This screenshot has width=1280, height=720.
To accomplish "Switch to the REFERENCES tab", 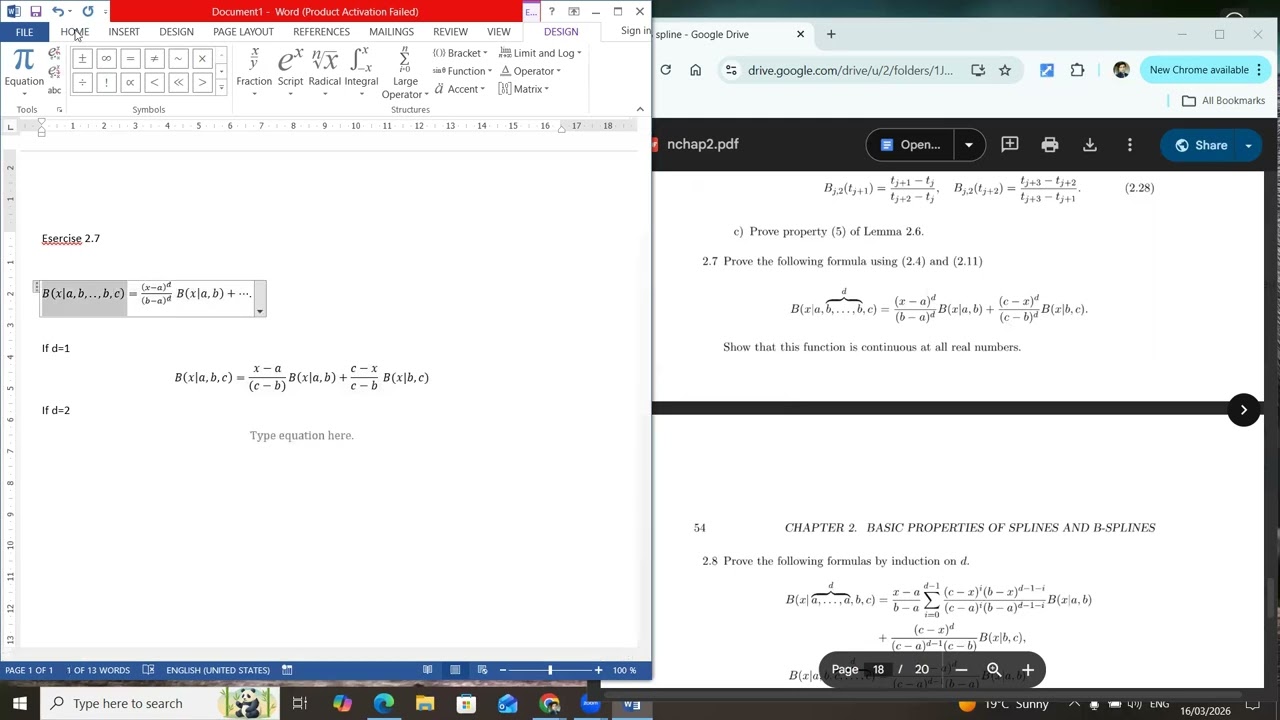I will click(x=321, y=32).
